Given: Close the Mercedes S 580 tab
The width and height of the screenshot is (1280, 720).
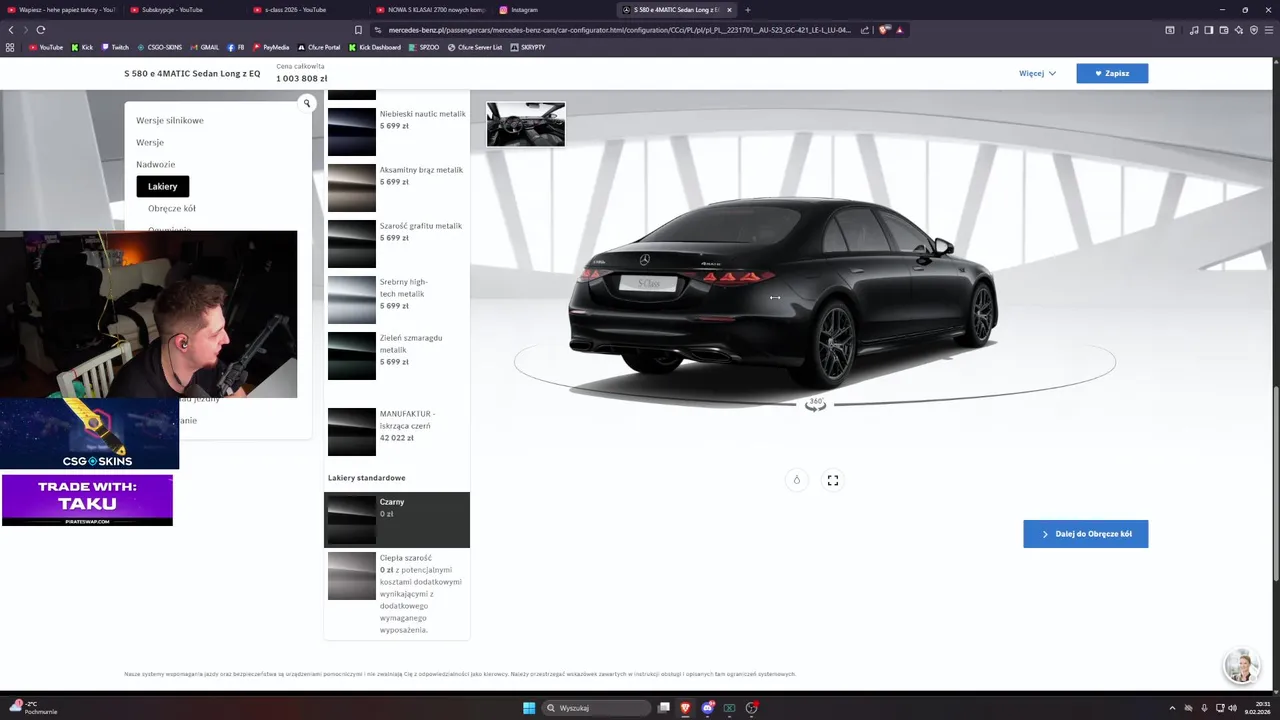Looking at the screenshot, I should click(x=729, y=10).
